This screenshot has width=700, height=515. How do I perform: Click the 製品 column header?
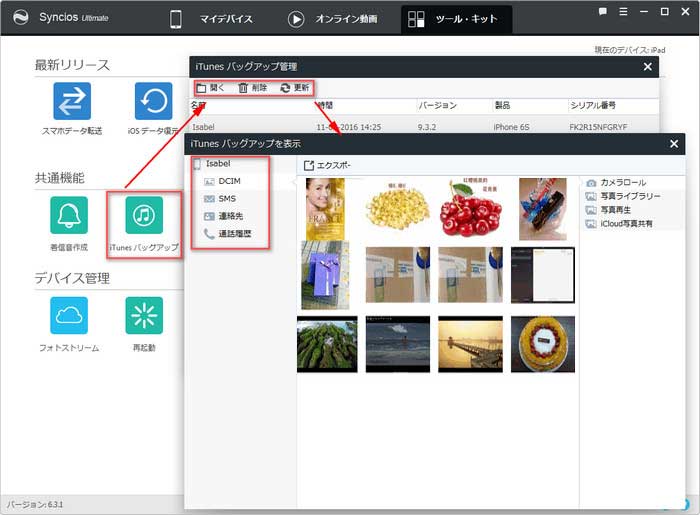pos(502,105)
